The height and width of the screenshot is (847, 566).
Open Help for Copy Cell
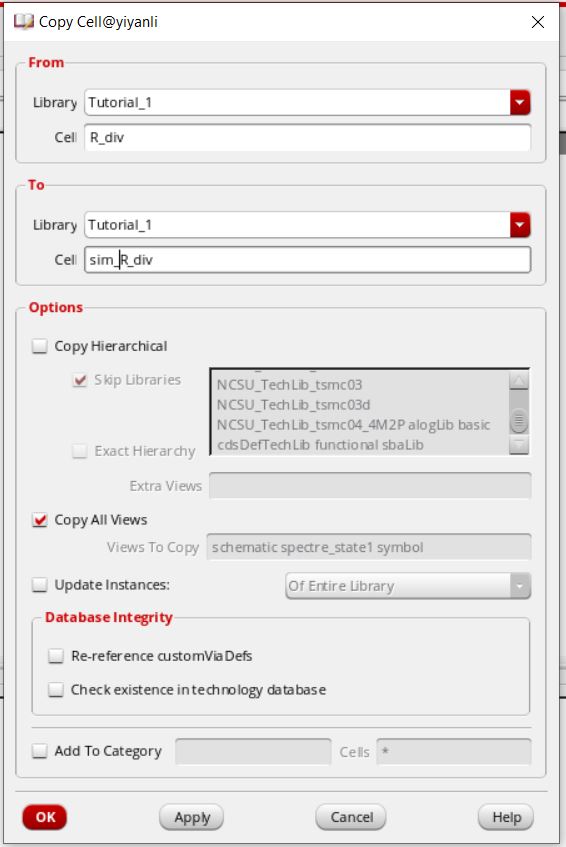click(506, 817)
